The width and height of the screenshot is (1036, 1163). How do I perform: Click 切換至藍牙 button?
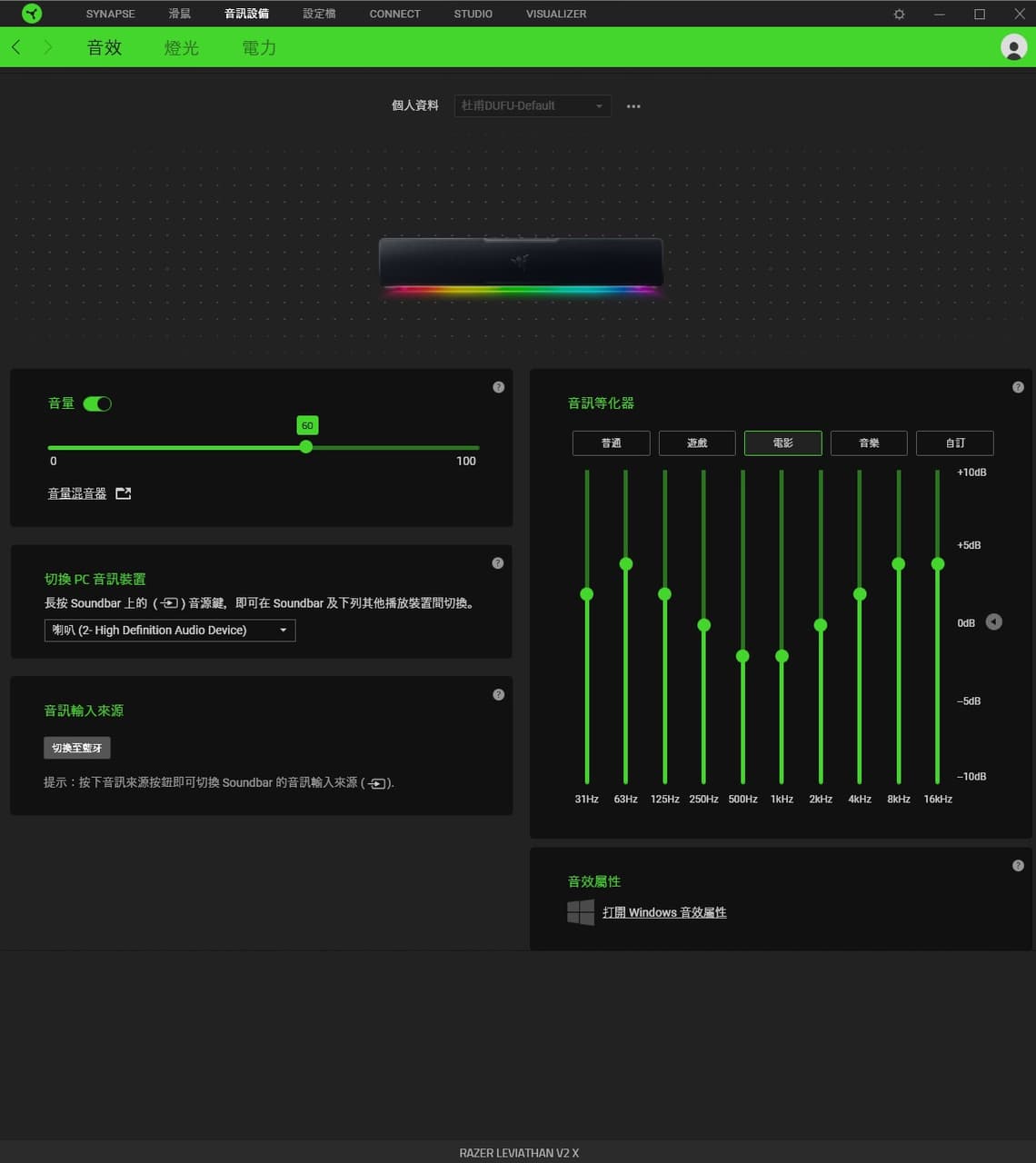tap(77, 748)
